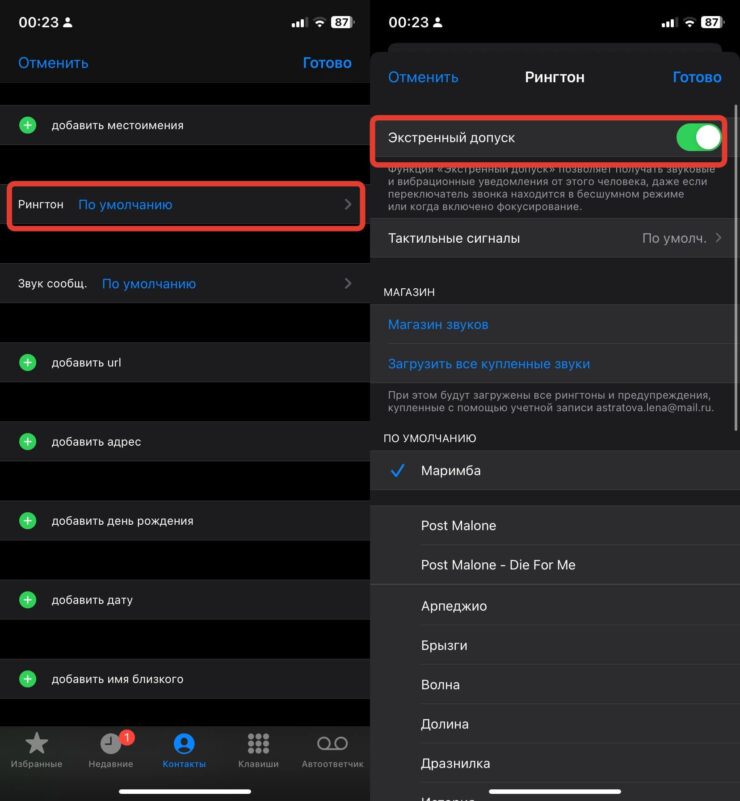Tap the green plus next to добавить местоимения
The image size is (740, 801).
[x=28, y=125]
